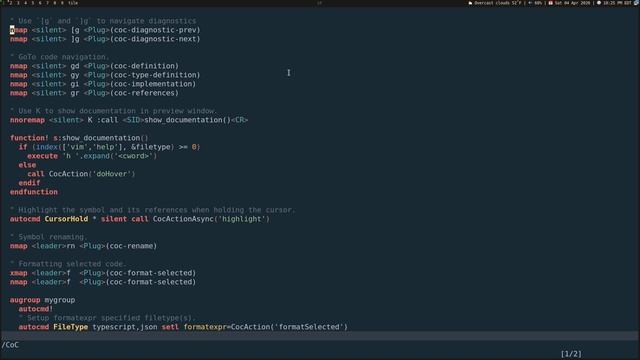Click the 'else' keyword
This screenshot has height=360, width=640.
pyautogui.click(x=27, y=164)
